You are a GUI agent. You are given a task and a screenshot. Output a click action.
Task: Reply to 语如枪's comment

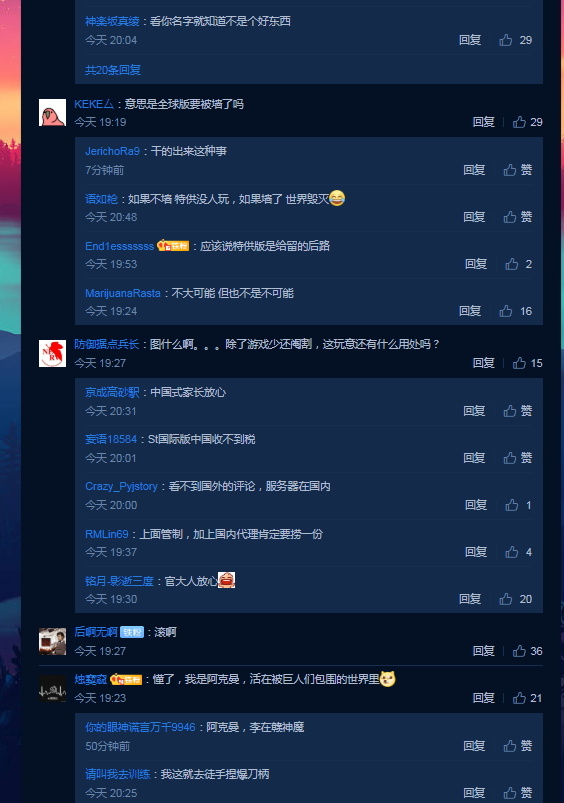pos(474,217)
